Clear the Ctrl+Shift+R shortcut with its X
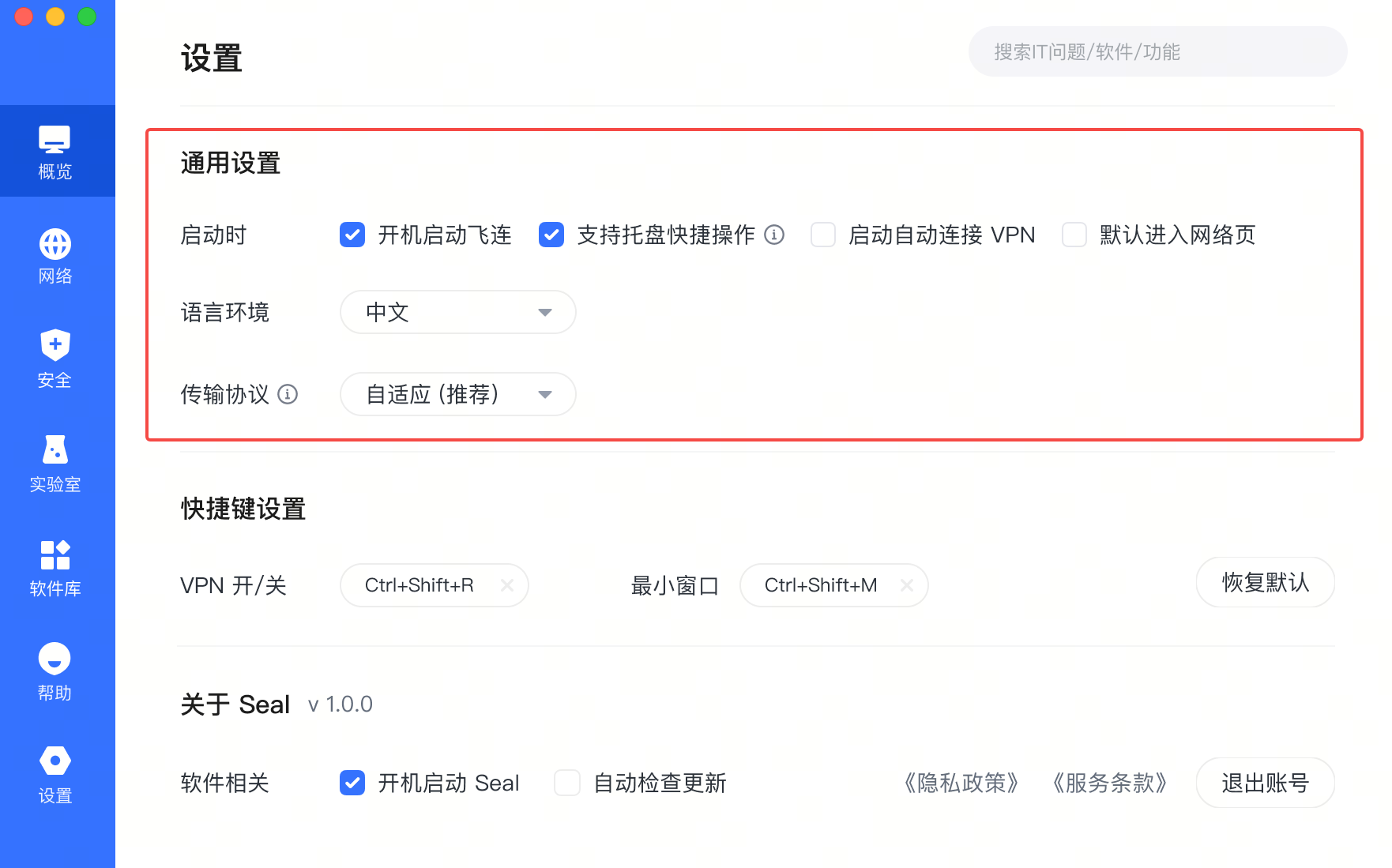 coord(507,585)
